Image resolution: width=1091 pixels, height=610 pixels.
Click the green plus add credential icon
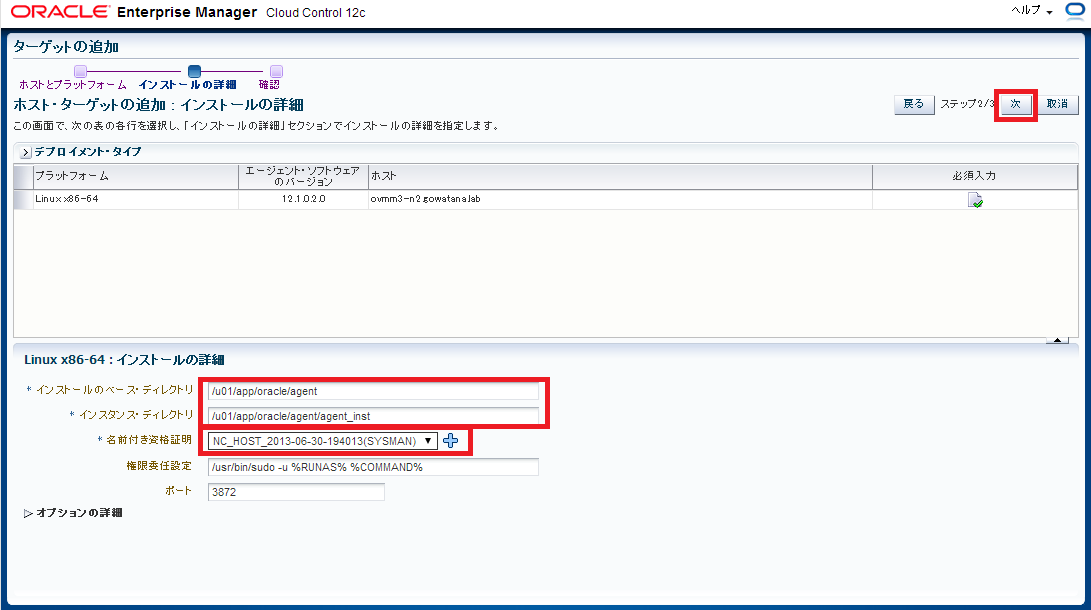point(451,440)
